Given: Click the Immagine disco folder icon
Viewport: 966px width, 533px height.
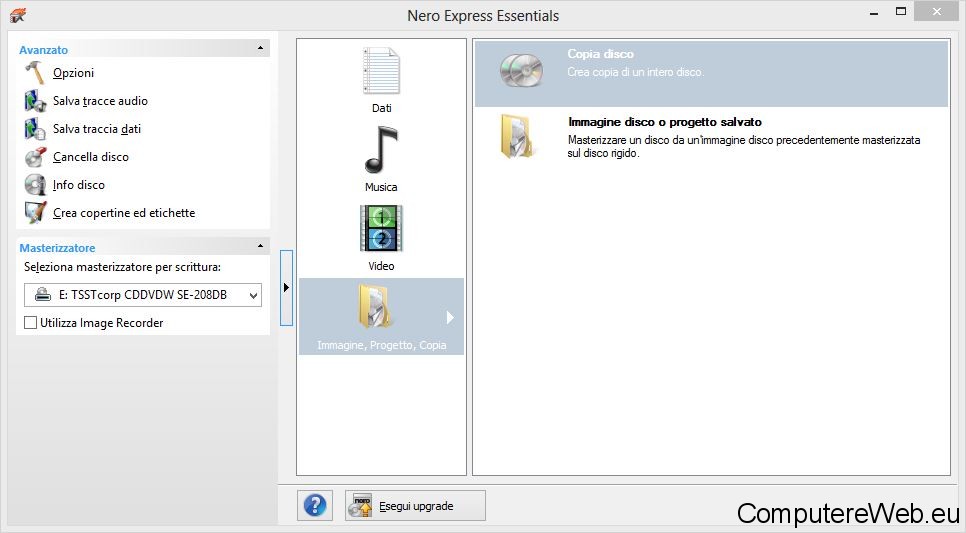Looking at the screenshot, I should pos(518,137).
